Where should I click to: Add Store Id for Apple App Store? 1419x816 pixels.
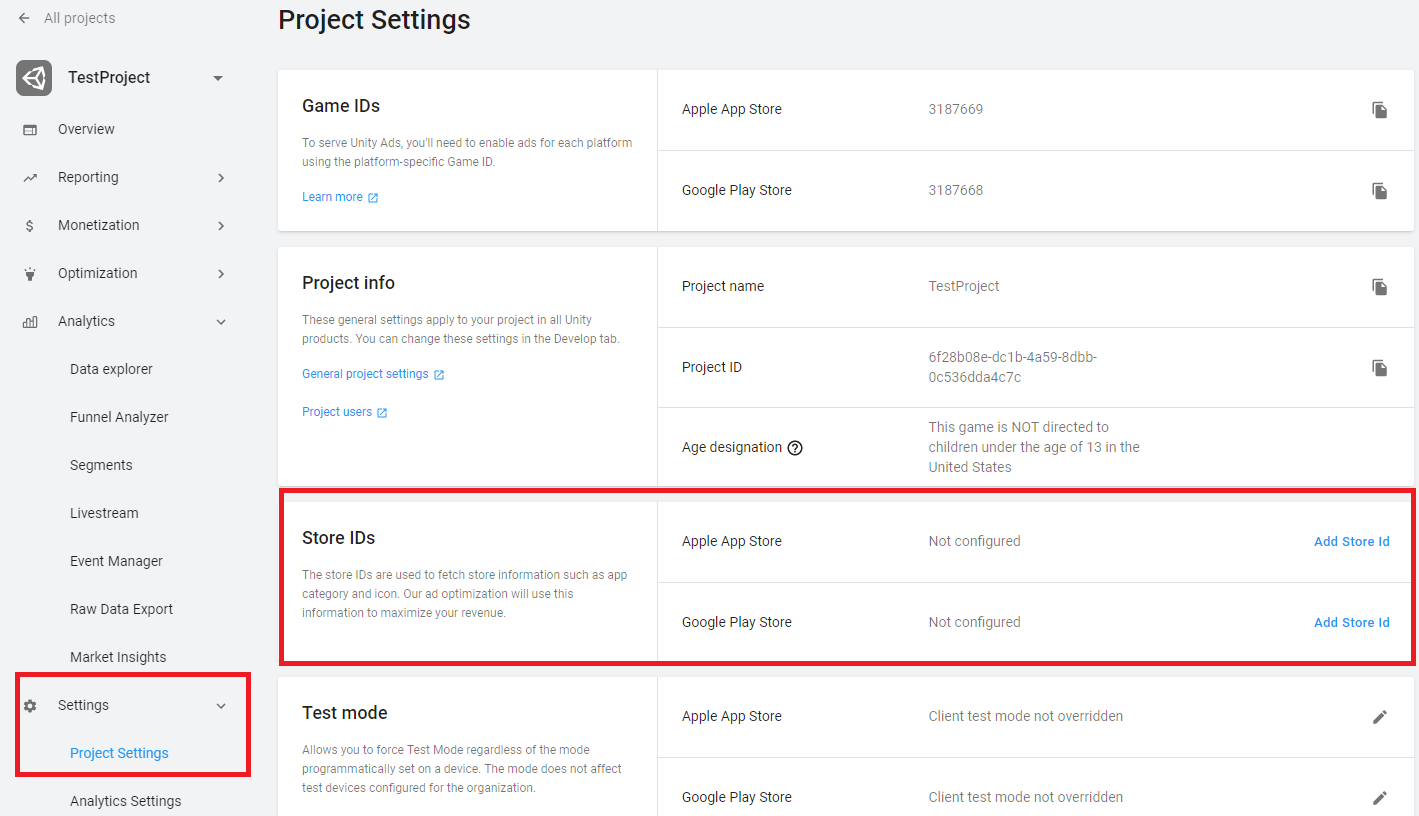(x=1351, y=541)
